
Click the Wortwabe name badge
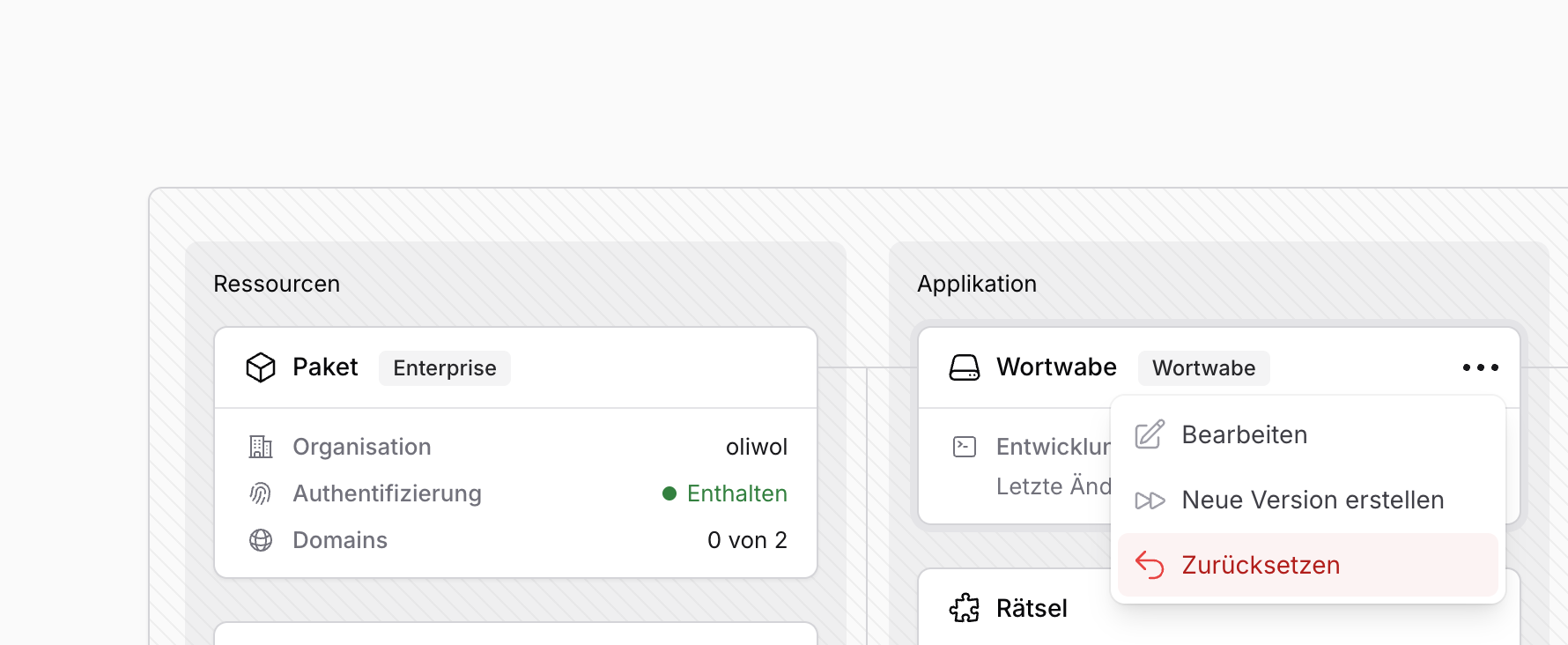click(x=1203, y=368)
